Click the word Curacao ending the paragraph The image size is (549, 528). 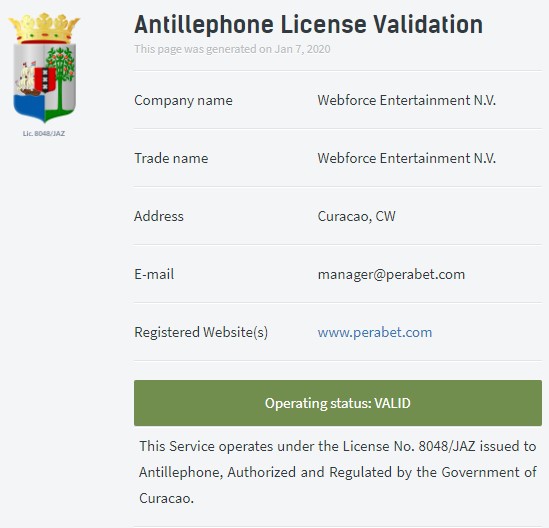pos(166,498)
